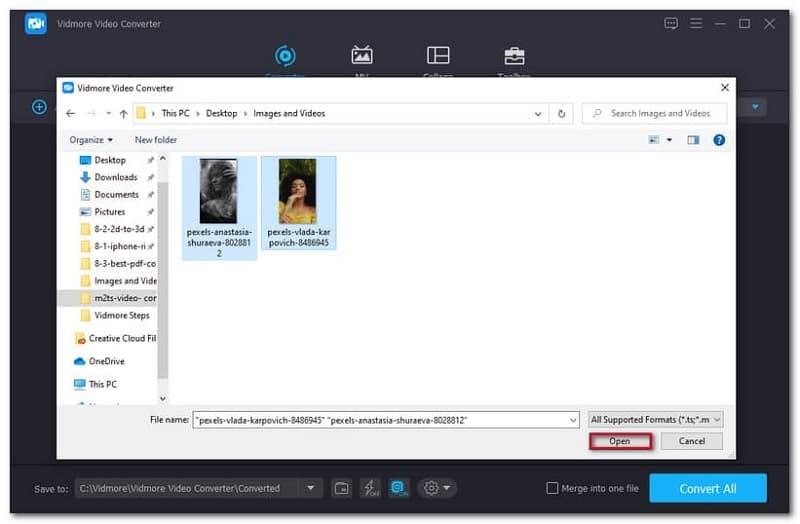This screenshot has width=800, height=524.
Task: Switch to the Collage tab
Action: point(438,55)
